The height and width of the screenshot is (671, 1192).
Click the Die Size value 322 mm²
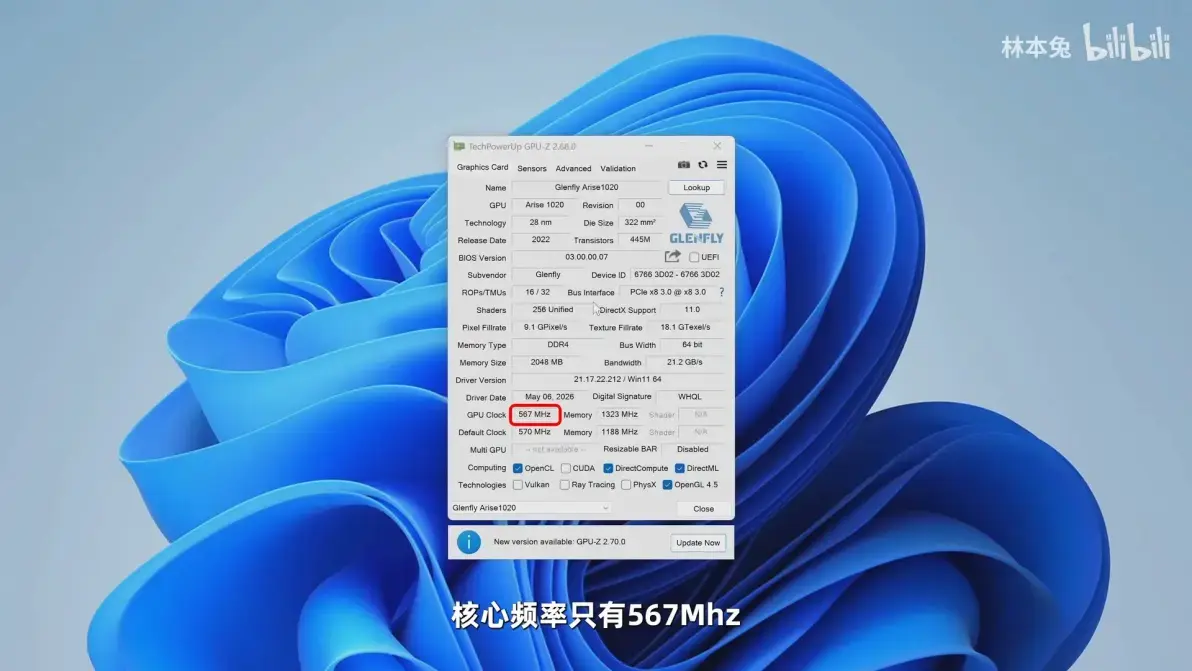[640, 223]
